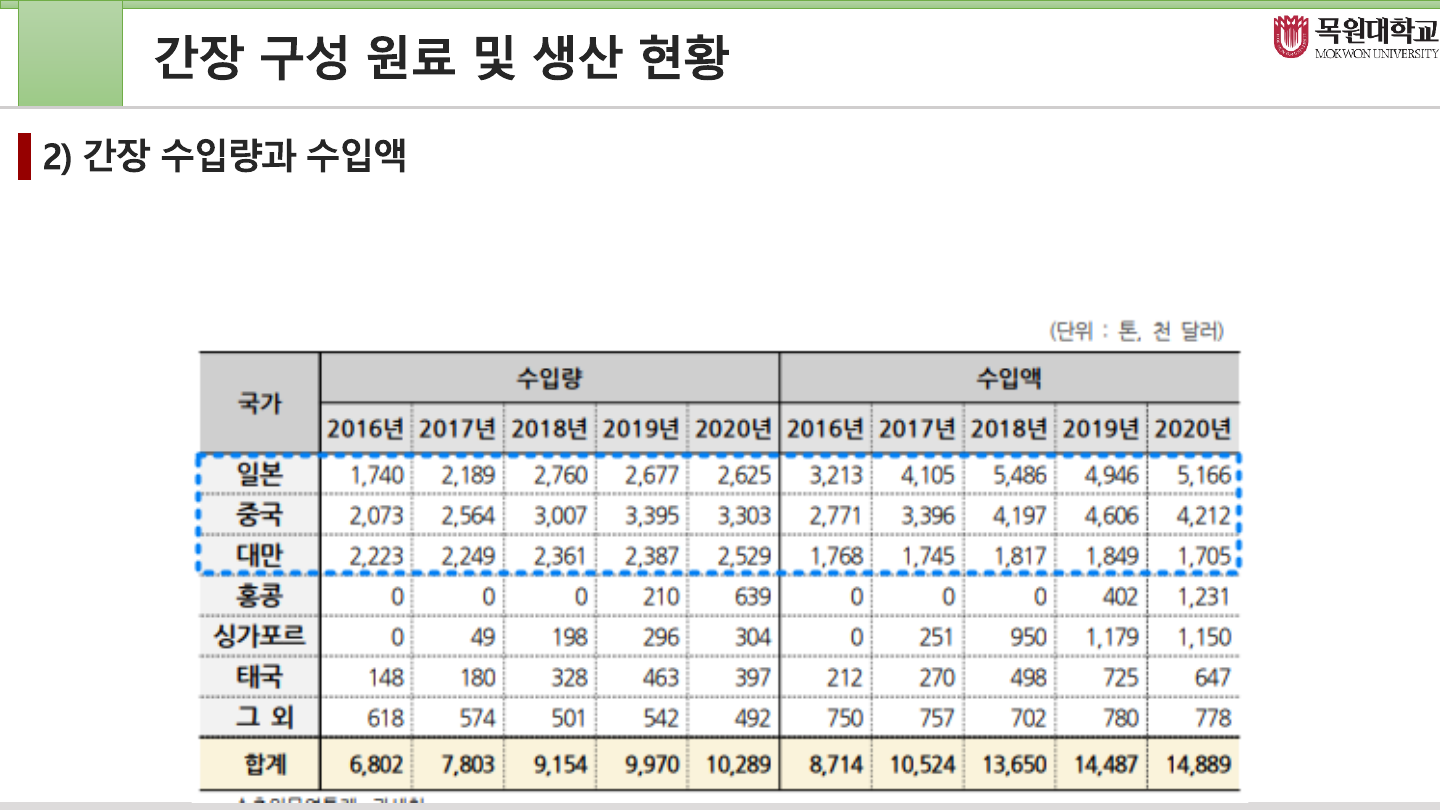1440x810 pixels.
Task: Select the "태국" row label
Action: tap(259, 676)
